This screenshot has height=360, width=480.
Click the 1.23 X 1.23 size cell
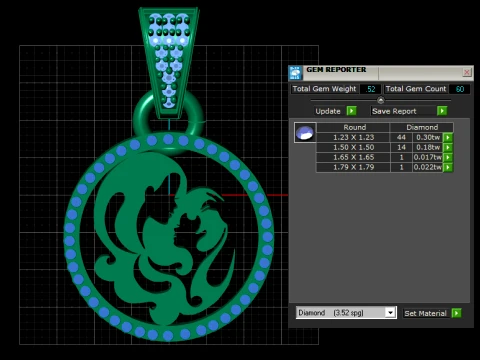coord(354,137)
